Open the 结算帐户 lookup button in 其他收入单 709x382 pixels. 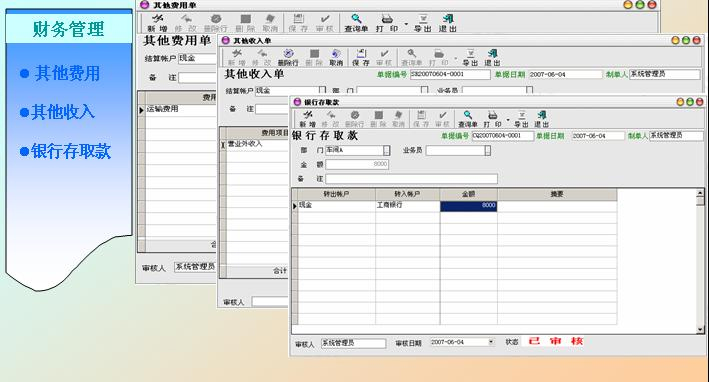(322, 90)
